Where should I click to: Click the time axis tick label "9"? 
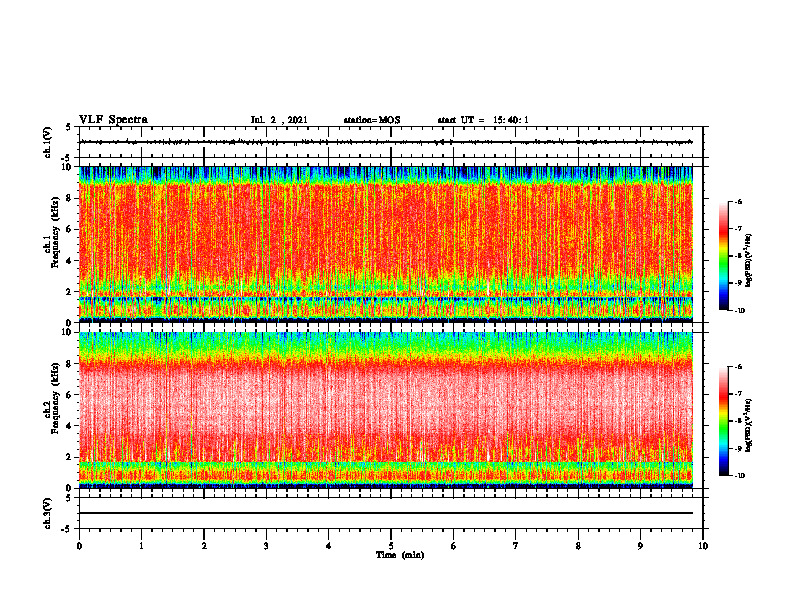pos(640,546)
